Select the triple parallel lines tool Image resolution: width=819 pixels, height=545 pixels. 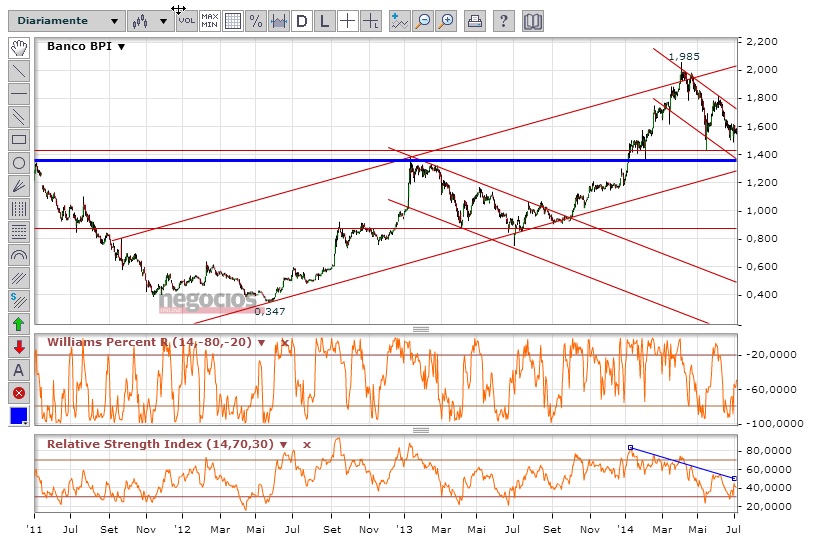(19, 278)
